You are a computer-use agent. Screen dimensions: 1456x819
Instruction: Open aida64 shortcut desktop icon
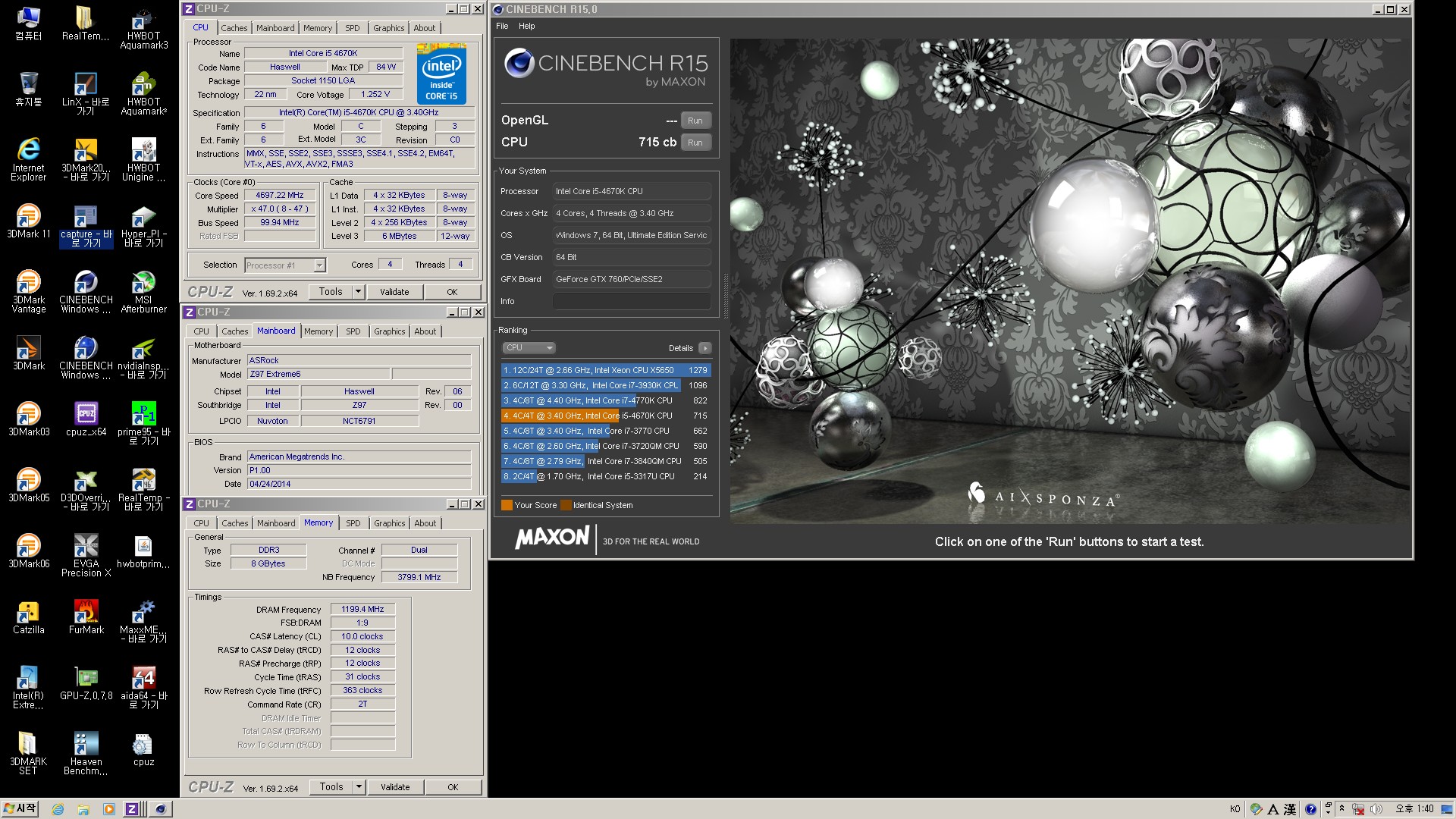143,688
